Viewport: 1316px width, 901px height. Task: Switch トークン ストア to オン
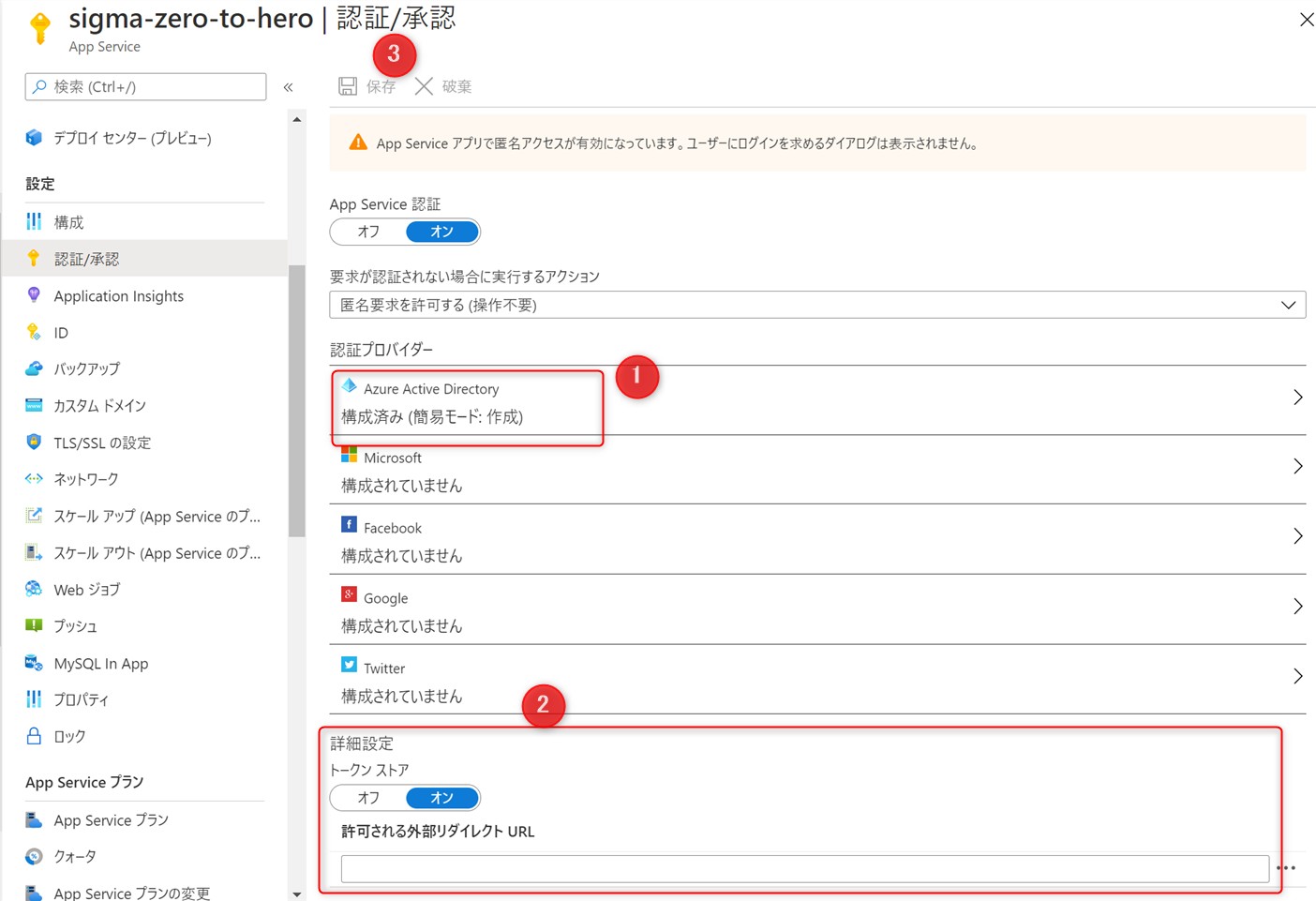coord(441,798)
